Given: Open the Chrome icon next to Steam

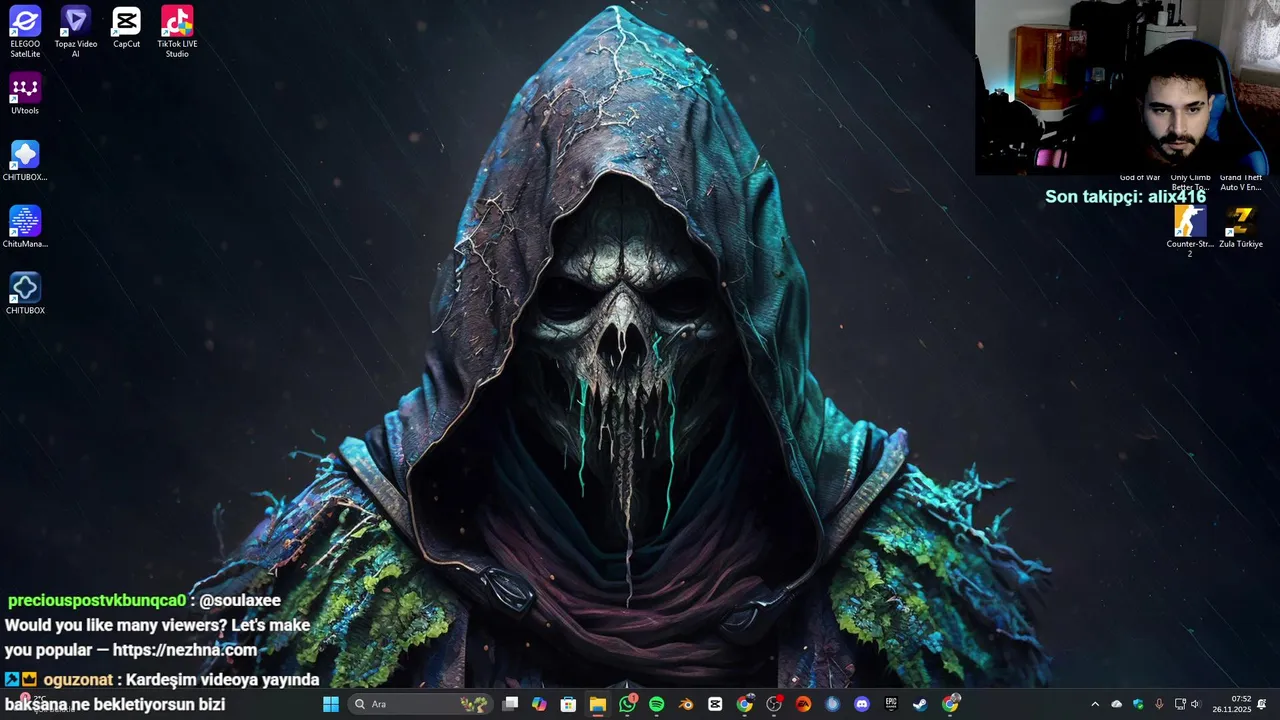Looking at the screenshot, I should [950, 704].
